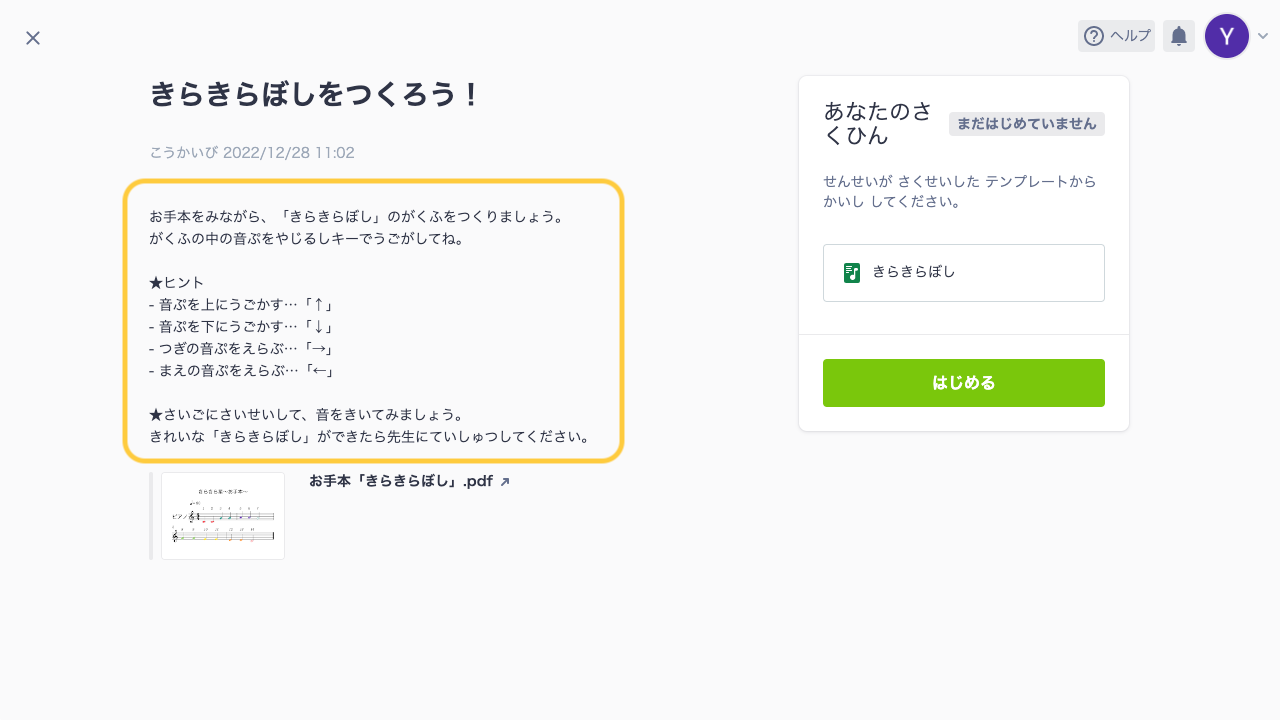
Task: Click the highlighted instructions box
Action: pos(373,320)
